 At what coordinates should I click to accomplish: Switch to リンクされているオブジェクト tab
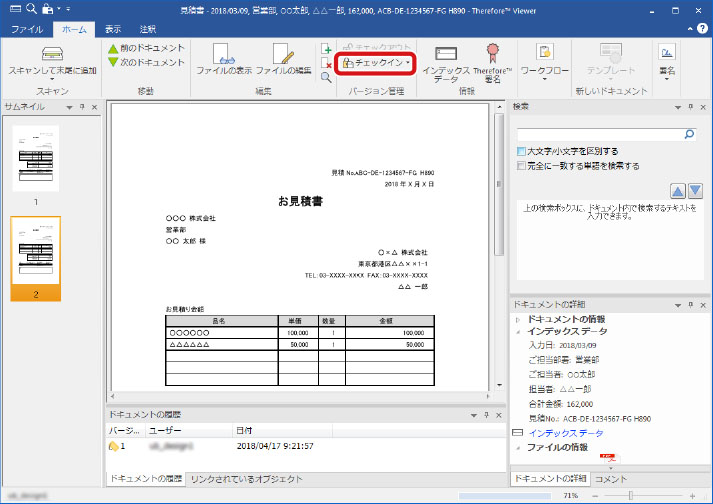coord(246,479)
